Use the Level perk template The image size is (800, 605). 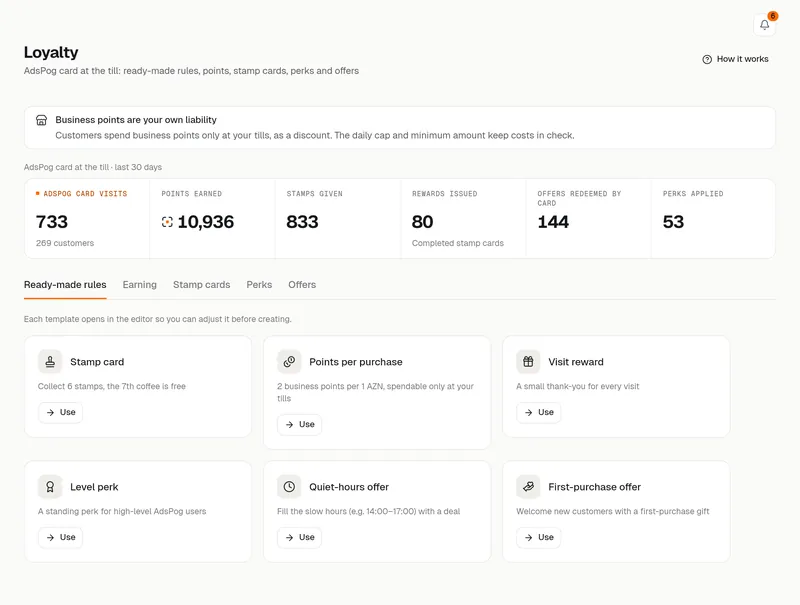click(x=60, y=537)
